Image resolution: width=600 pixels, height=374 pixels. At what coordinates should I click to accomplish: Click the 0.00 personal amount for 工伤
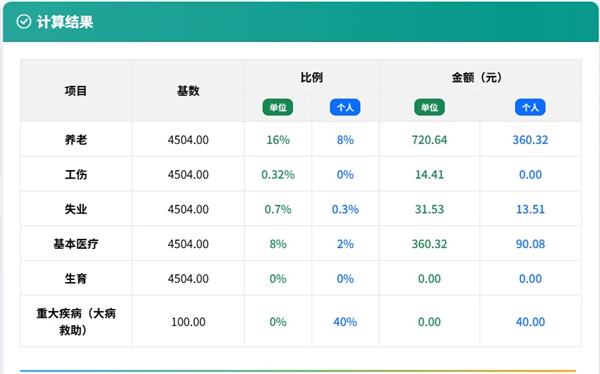[530, 175]
